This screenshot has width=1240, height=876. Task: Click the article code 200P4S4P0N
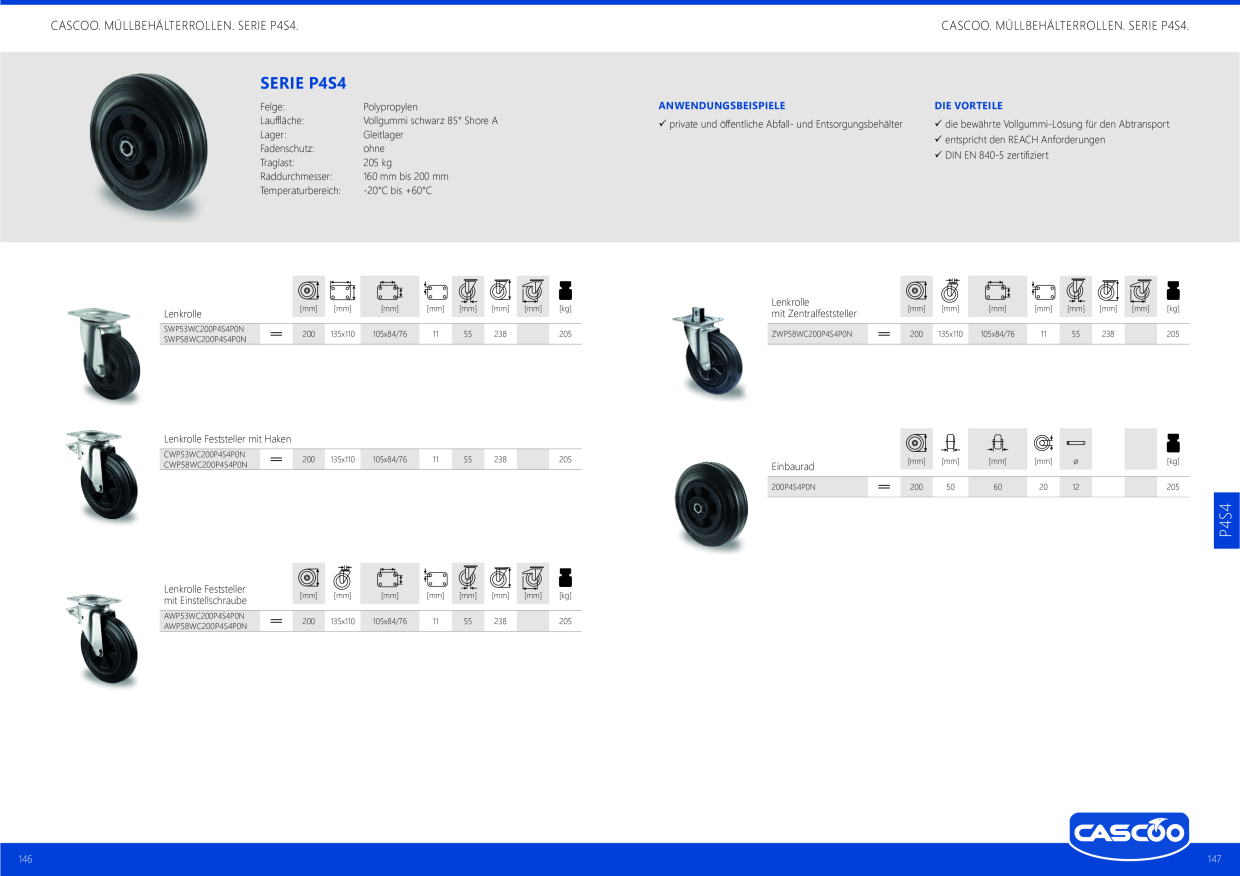click(794, 487)
